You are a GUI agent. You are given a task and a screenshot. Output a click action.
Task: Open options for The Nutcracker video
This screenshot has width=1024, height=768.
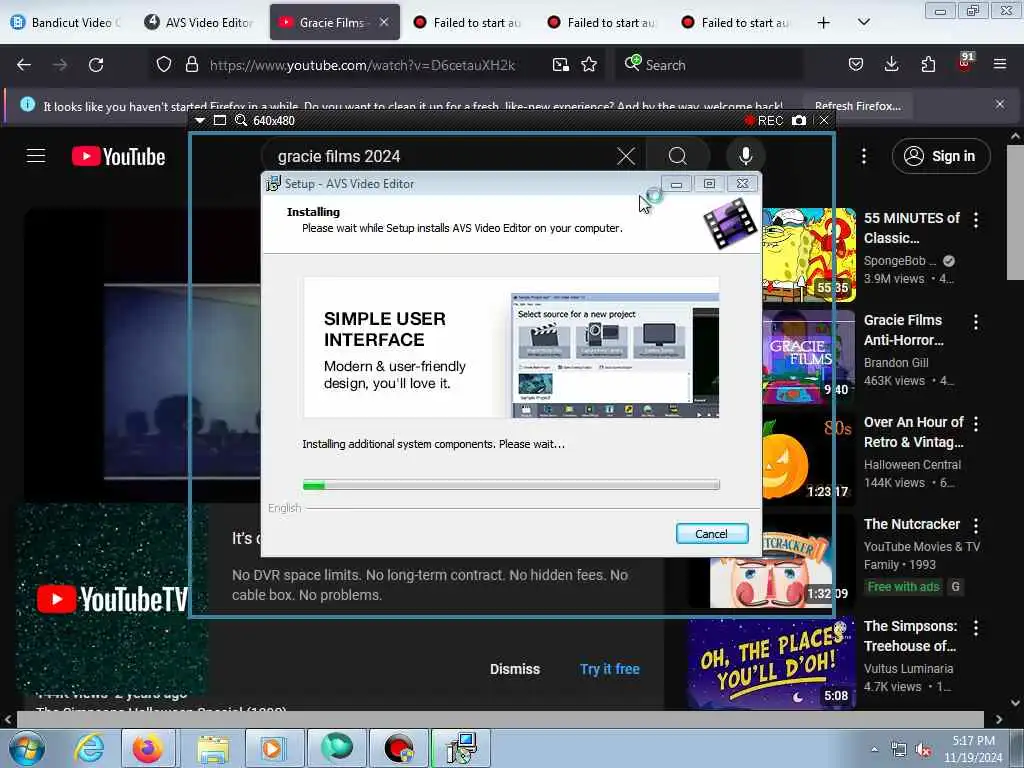point(976,526)
